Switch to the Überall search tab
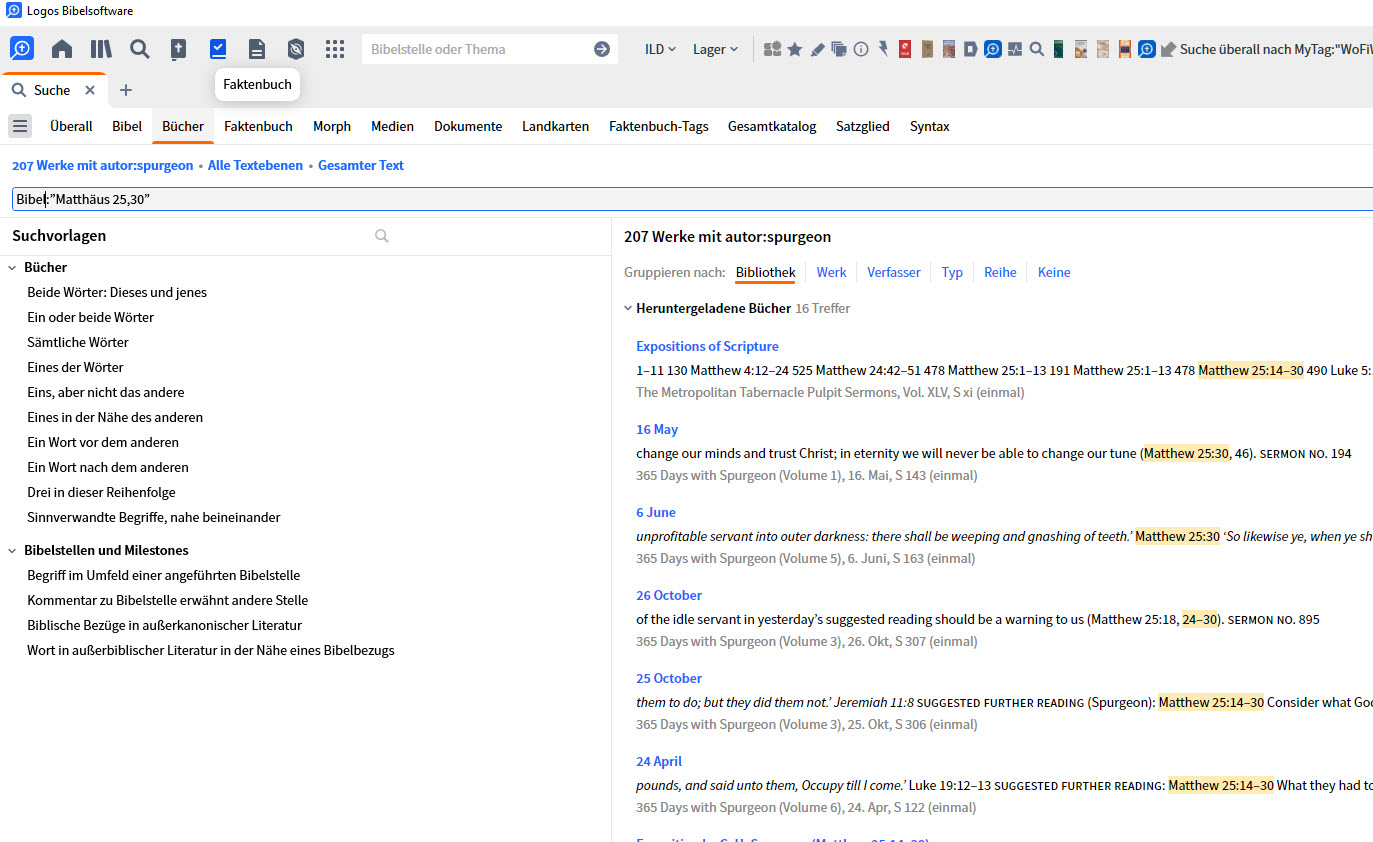Viewport: 1373px width, 842px height. tap(71, 126)
